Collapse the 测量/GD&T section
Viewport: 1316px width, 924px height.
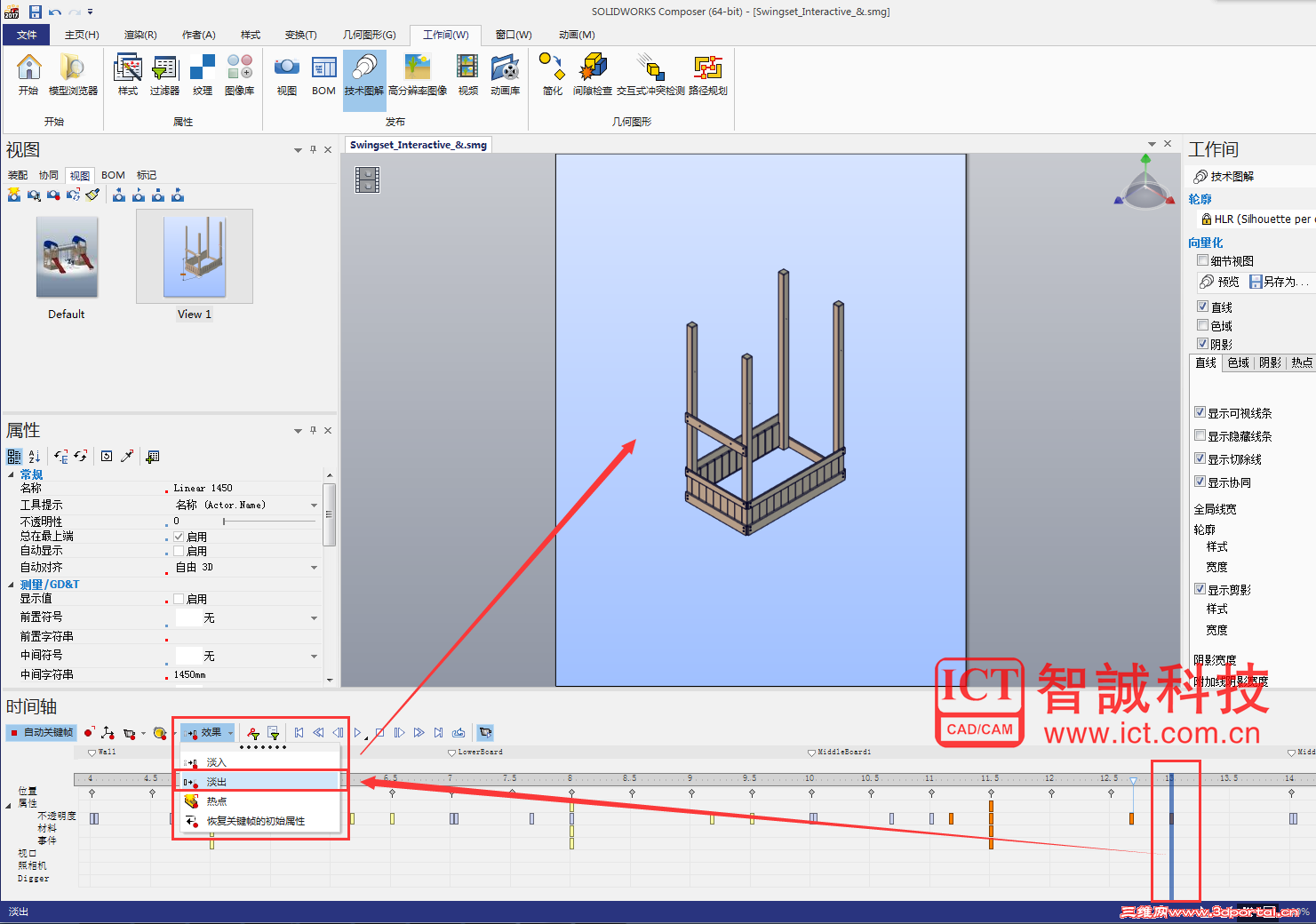click(x=12, y=585)
